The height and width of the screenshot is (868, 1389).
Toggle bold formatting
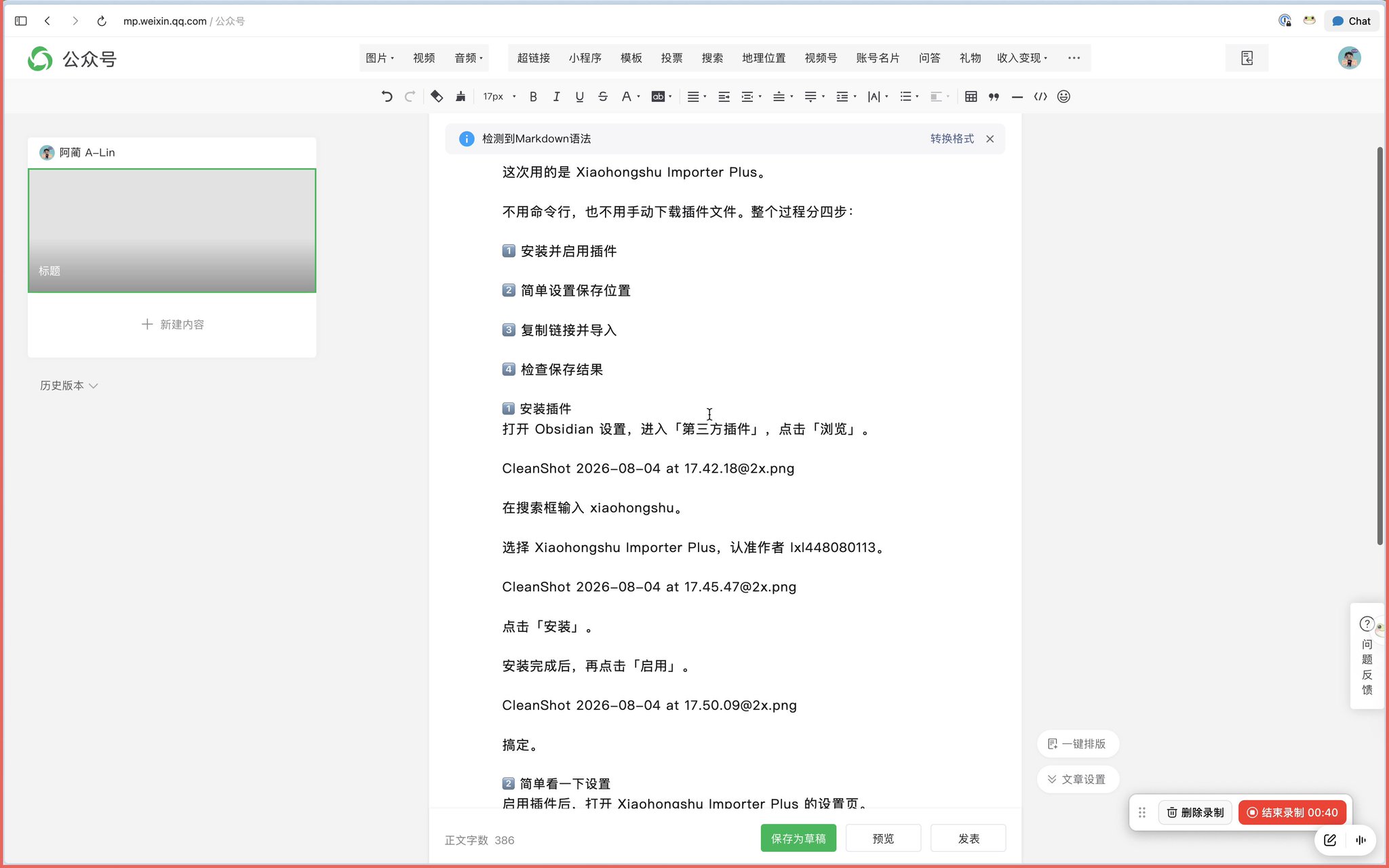(533, 96)
